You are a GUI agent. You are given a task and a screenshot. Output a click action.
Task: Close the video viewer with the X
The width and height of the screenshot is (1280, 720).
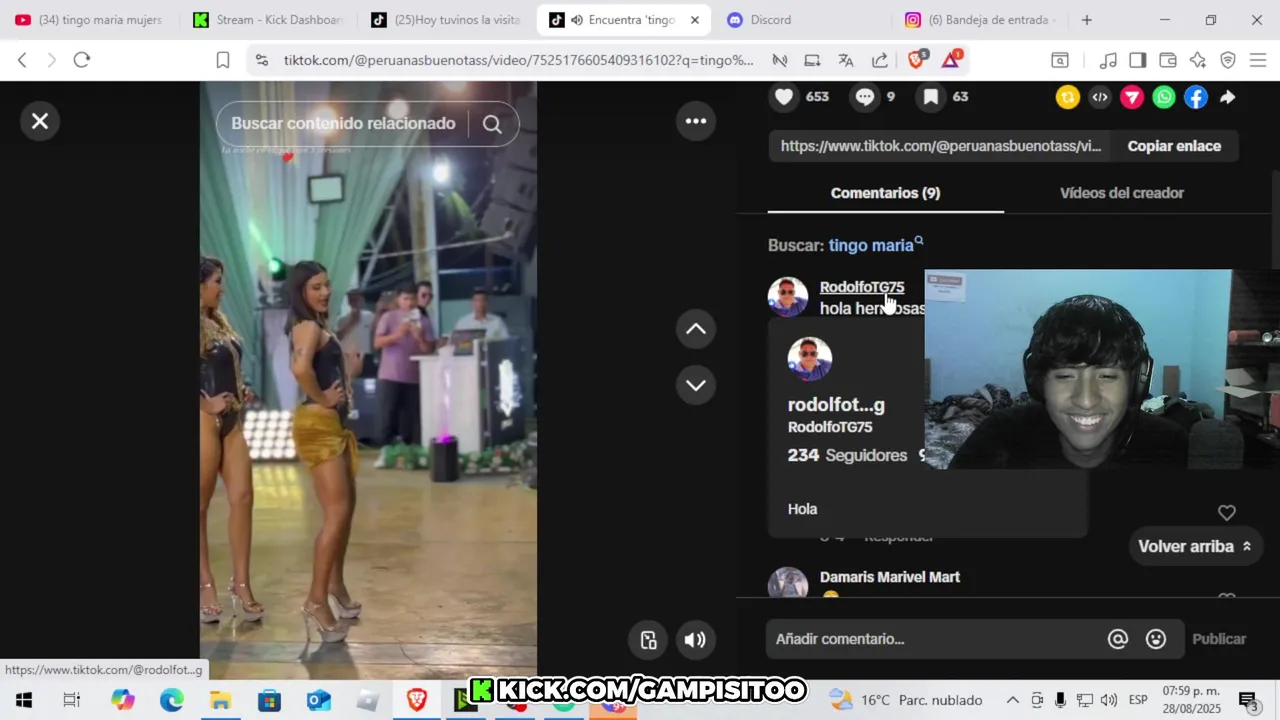[x=40, y=121]
